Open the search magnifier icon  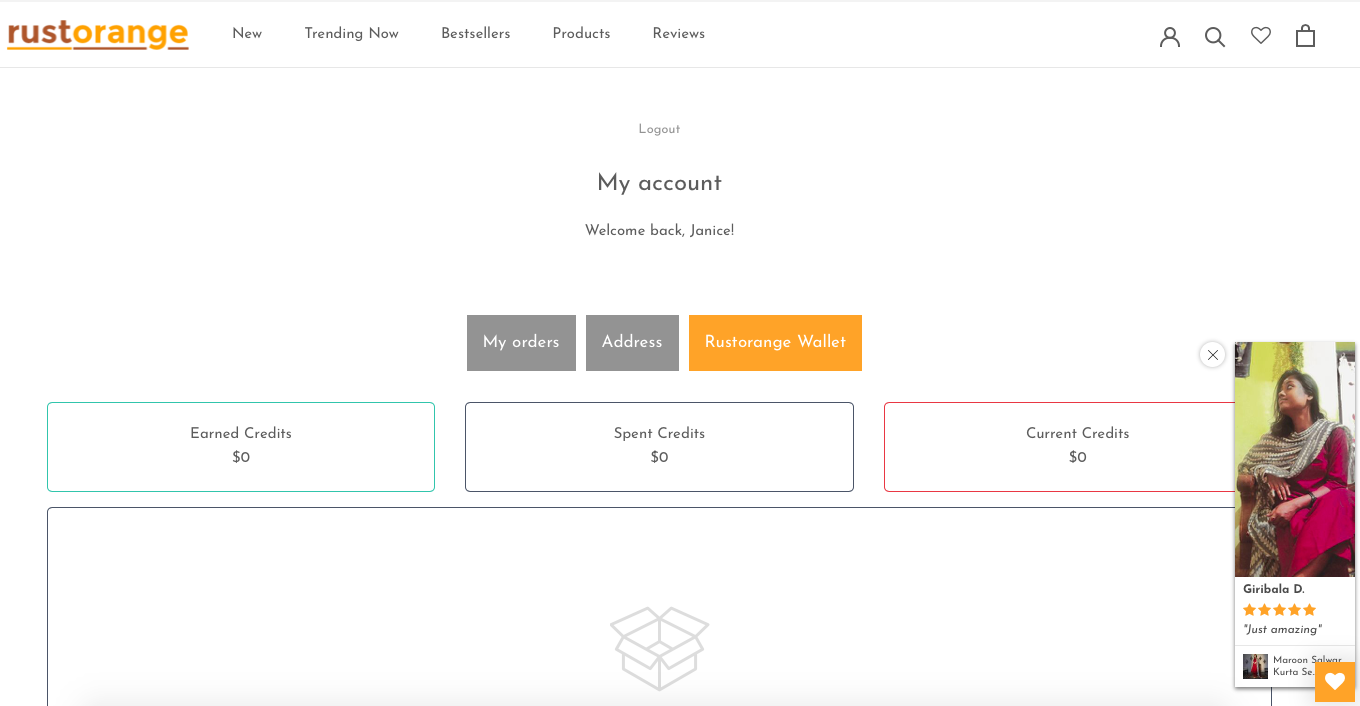tap(1215, 36)
